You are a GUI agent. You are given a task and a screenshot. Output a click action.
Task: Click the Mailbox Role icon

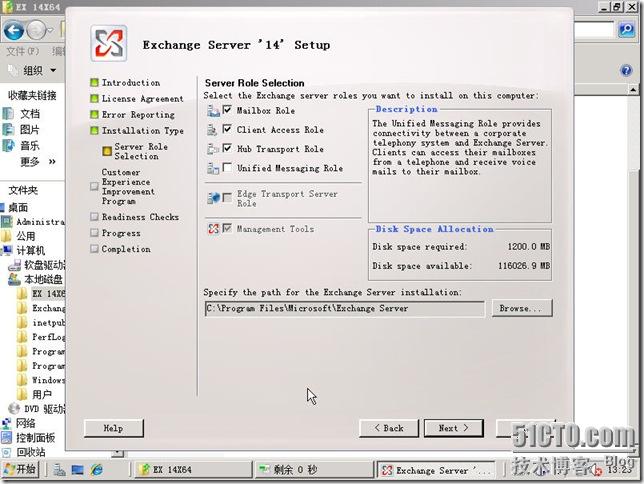coord(213,111)
